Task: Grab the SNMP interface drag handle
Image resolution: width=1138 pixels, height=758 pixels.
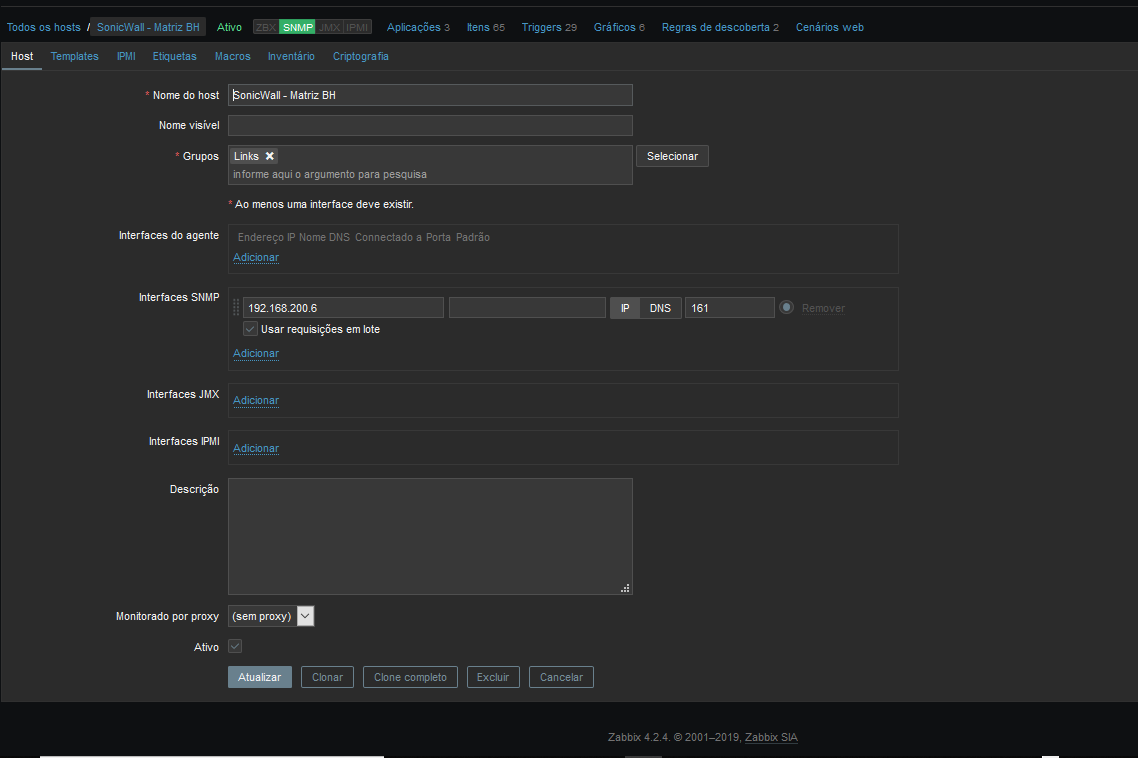Action: 236,308
